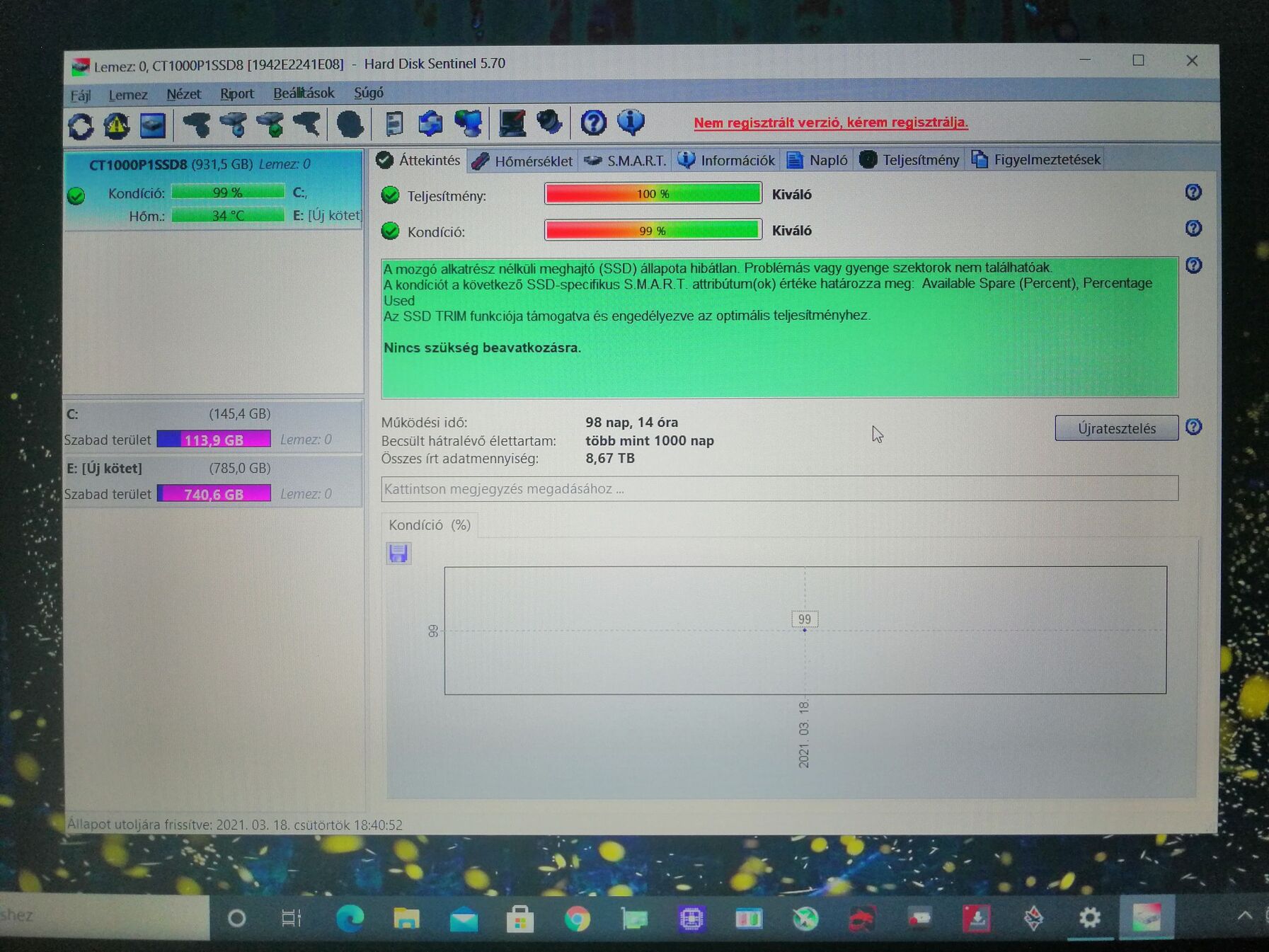The image size is (1269, 952).
Task: Click the E: free space 740,6 GB bar
Action: tap(214, 494)
